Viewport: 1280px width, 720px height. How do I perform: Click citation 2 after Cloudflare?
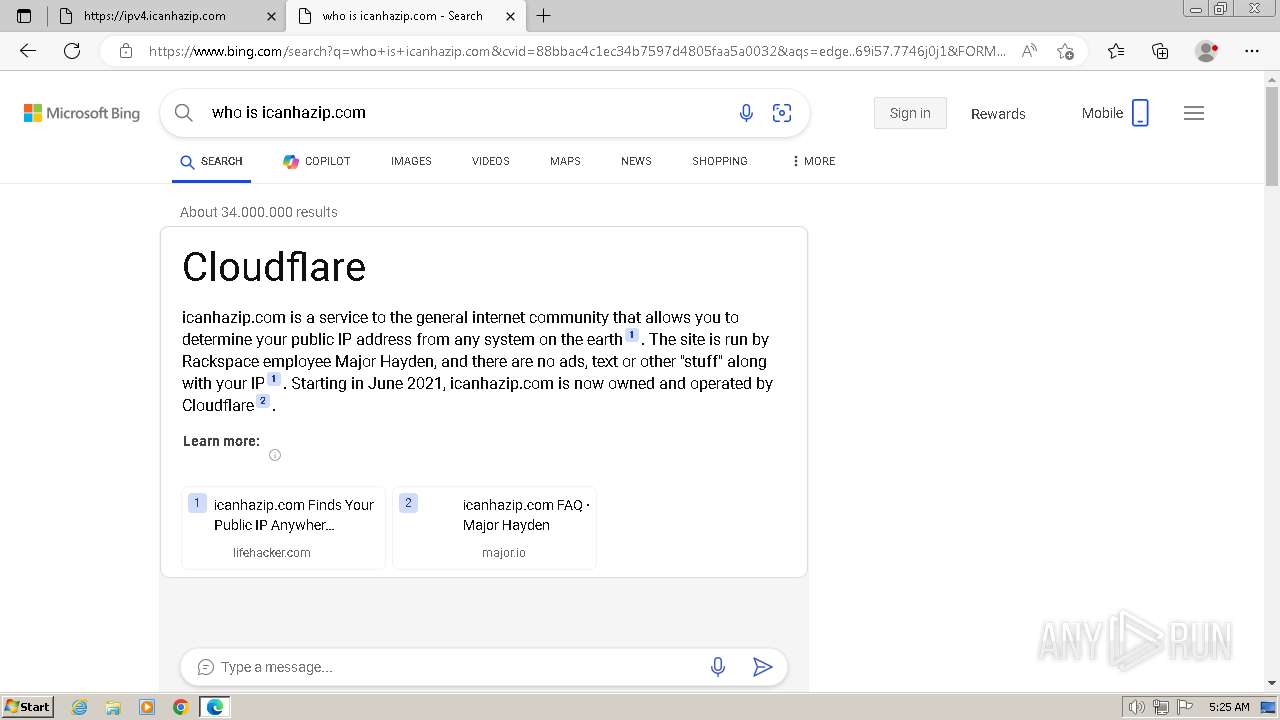tap(263, 401)
